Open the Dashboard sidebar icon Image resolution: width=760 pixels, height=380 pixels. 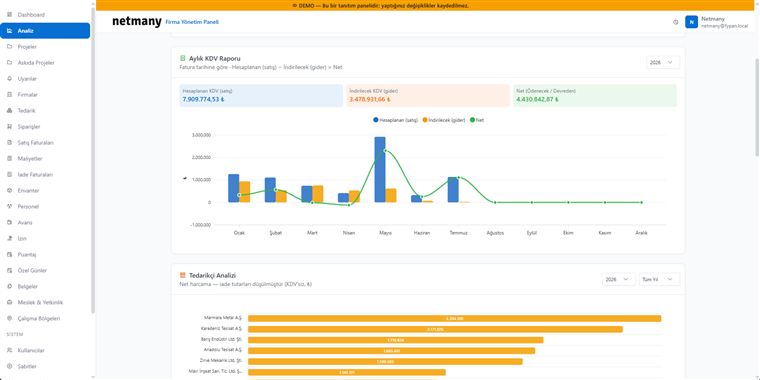10,15
